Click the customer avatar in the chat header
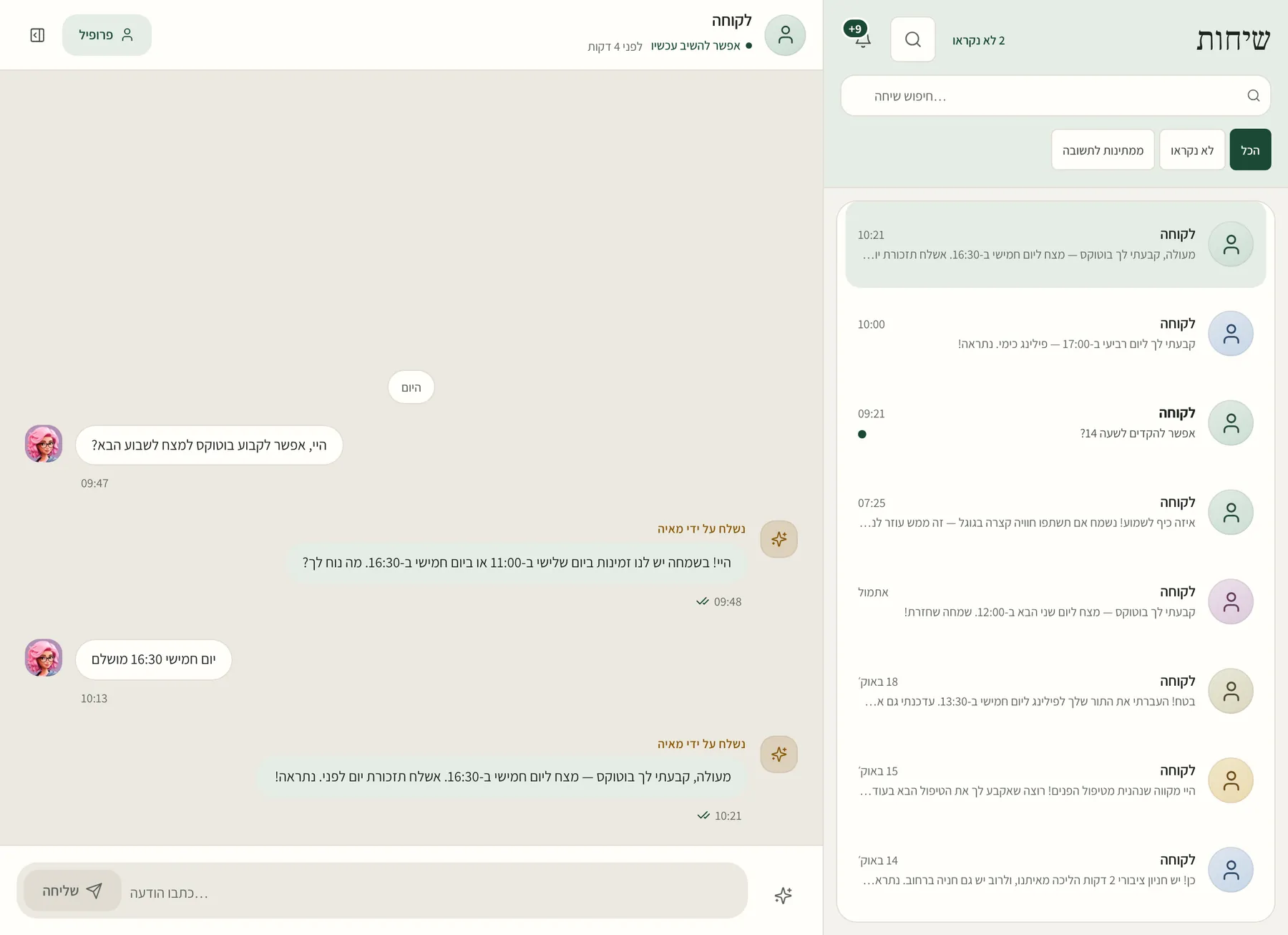 click(785, 35)
